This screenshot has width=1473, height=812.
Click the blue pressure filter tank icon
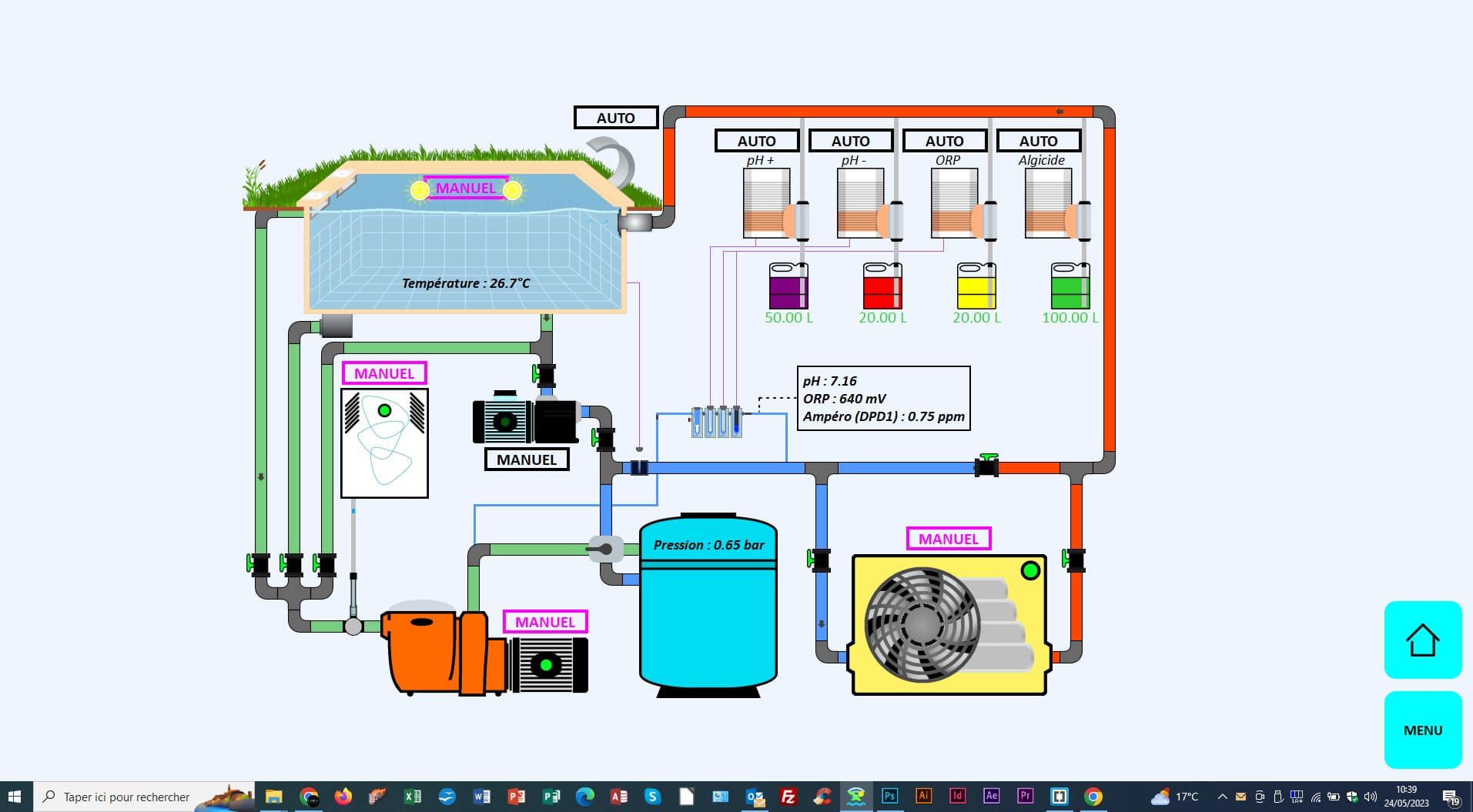coord(707,608)
